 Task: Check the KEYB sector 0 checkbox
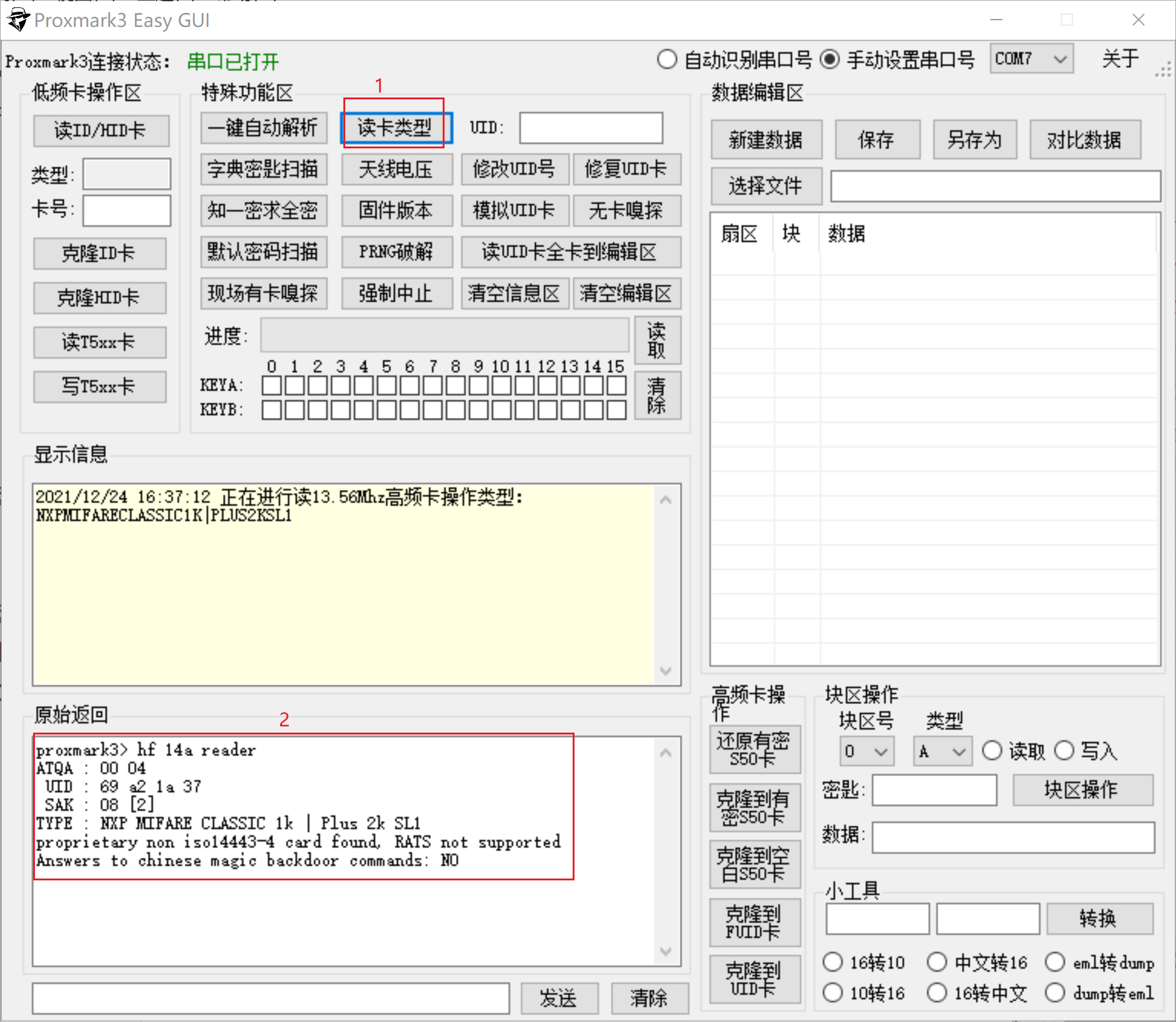click(x=271, y=410)
